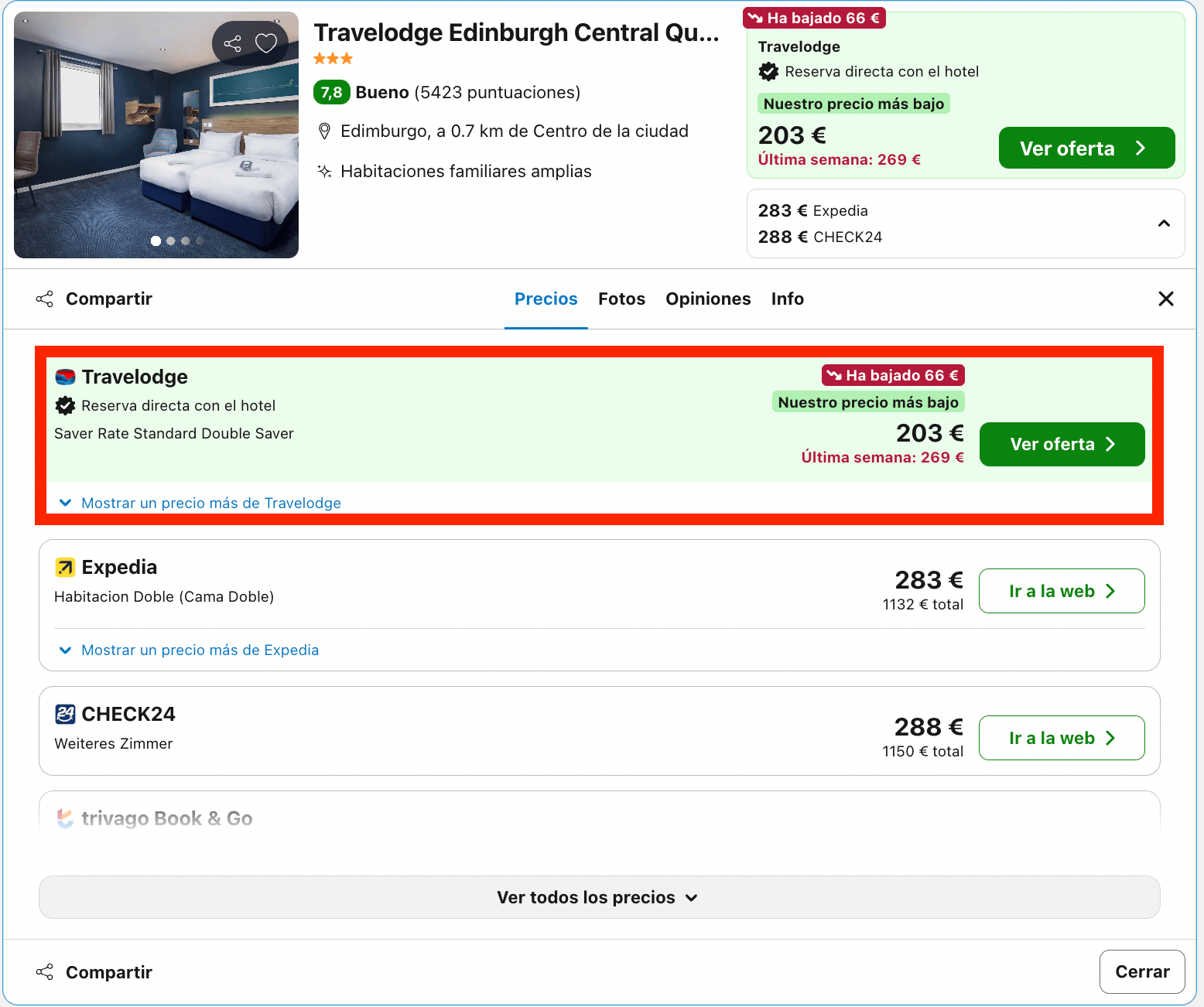This screenshot has width=1204, height=1007.
Task: Click the CHECK24 logo icon
Action: pyautogui.click(x=65, y=714)
